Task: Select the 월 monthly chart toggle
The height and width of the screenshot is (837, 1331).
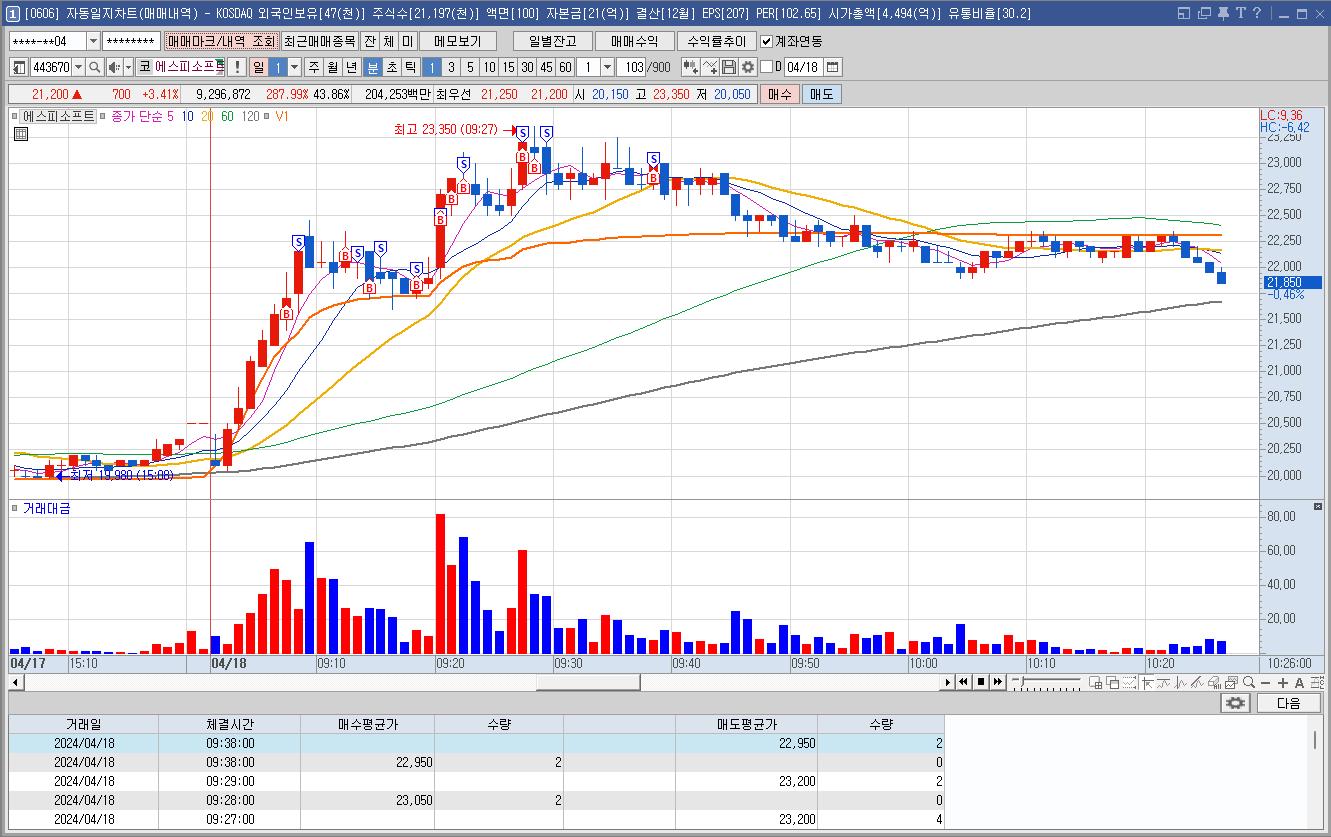Action: click(333, 67)
